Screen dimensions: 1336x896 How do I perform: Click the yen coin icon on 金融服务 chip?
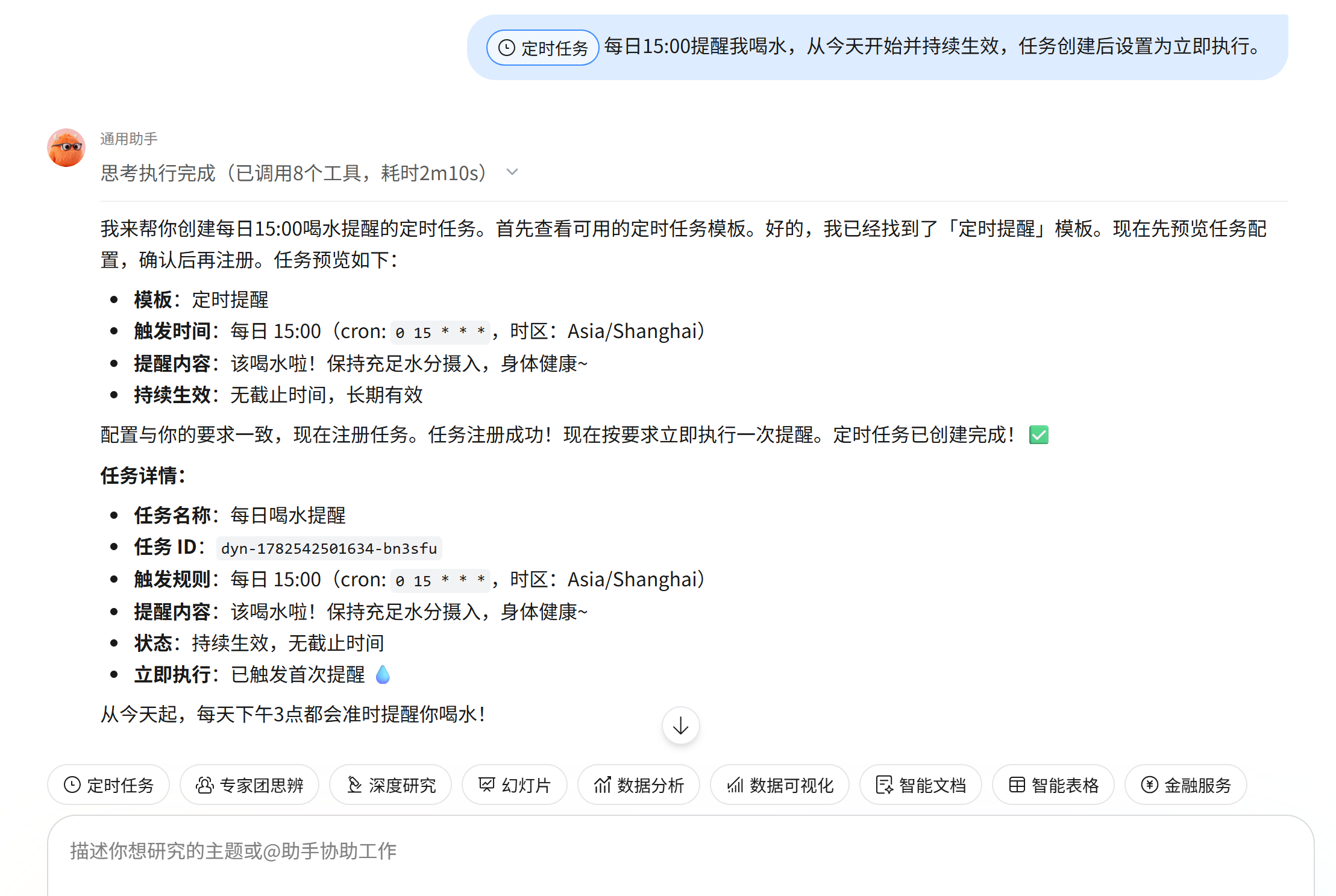pyautogui.click(x=1150, y=785)
